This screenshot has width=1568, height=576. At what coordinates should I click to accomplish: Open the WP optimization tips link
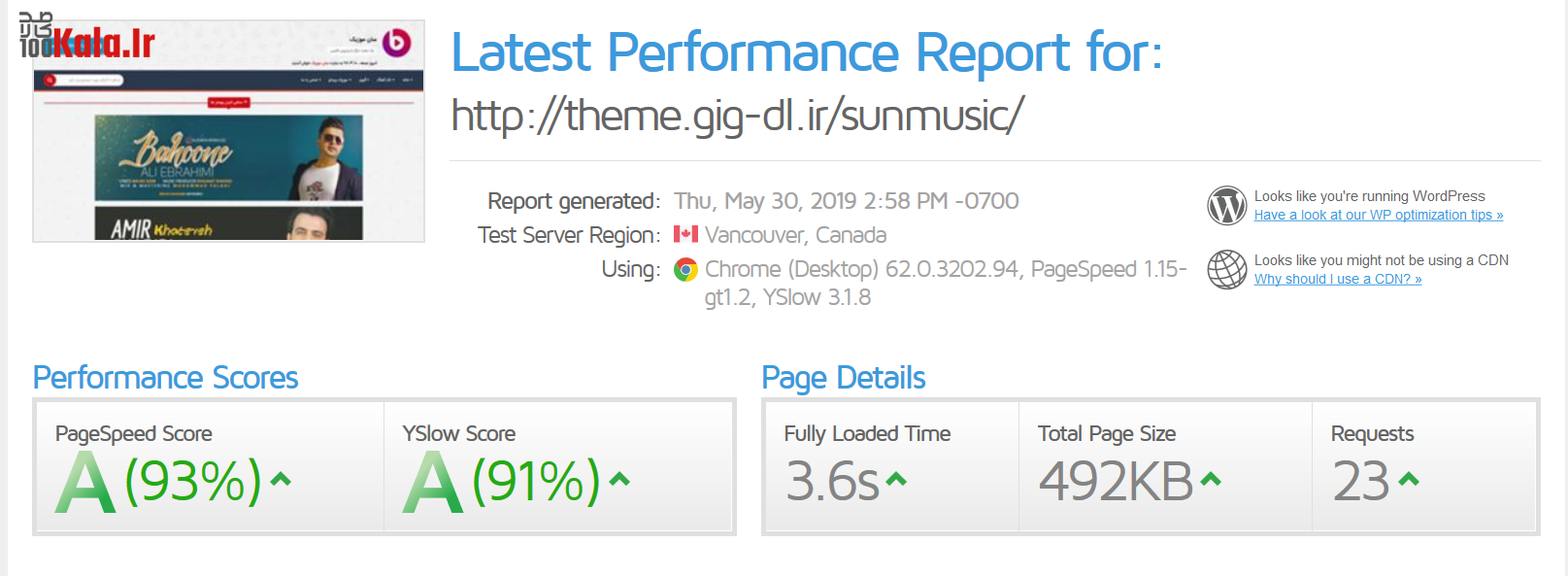pyautogui.click(x=1378, y=216)
